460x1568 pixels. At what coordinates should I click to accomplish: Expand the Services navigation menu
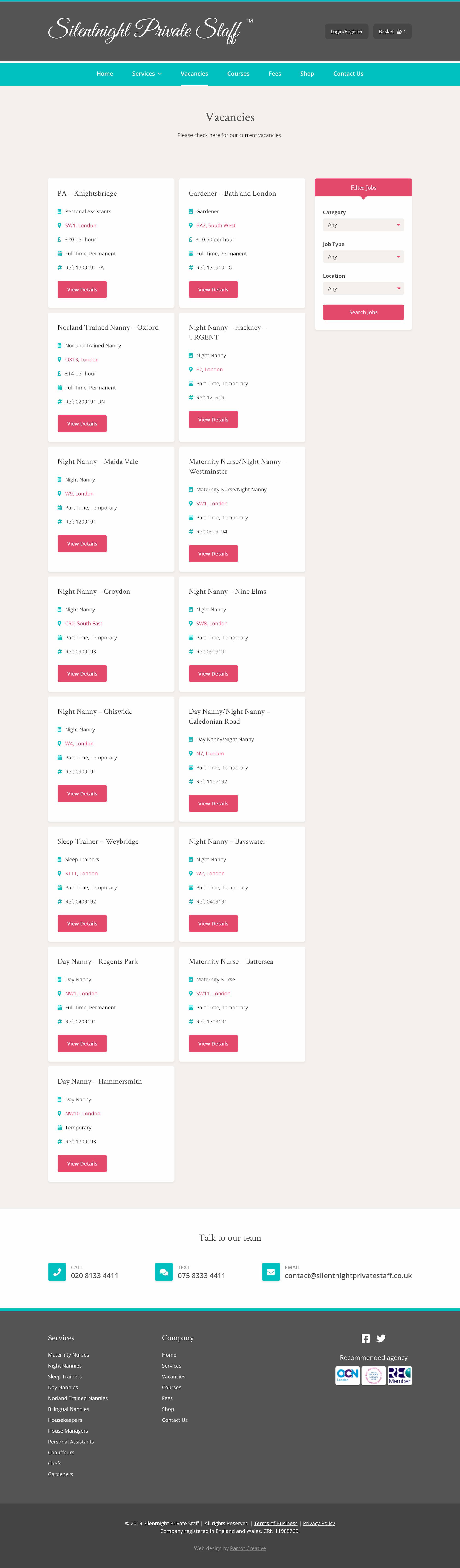coord(146,74)
